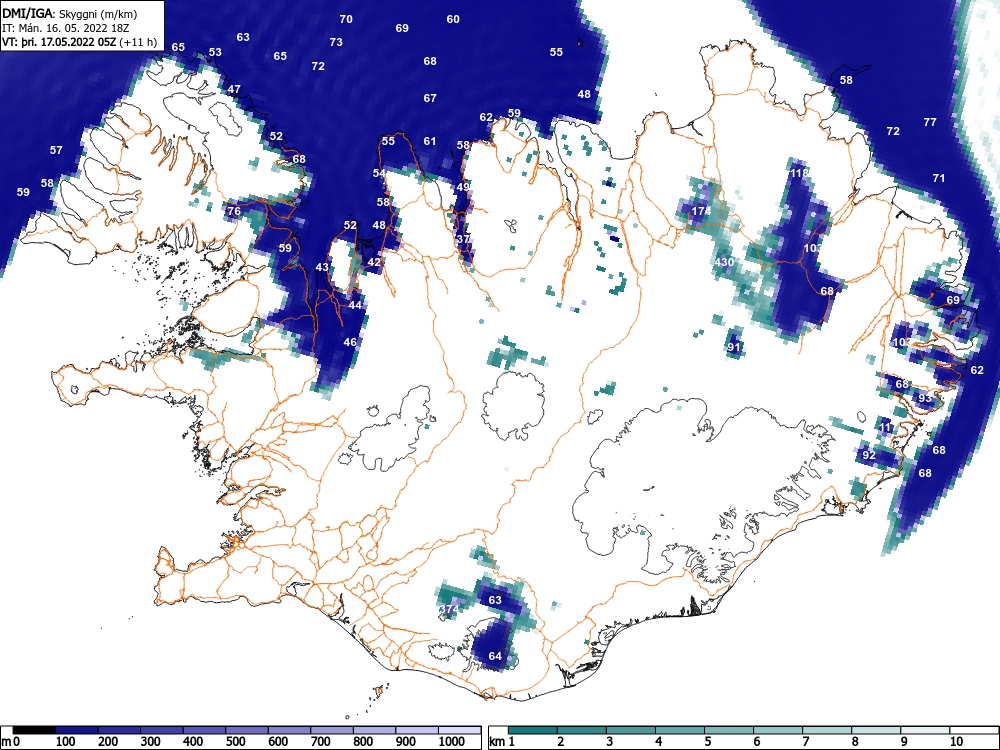Click the visibility value '91'
This screenshot has height=750, width=1000.
click(x=734, y=347)
